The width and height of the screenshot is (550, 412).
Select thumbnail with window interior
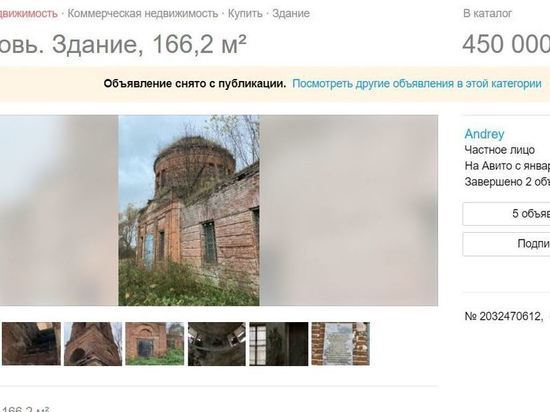pos(279,344)
